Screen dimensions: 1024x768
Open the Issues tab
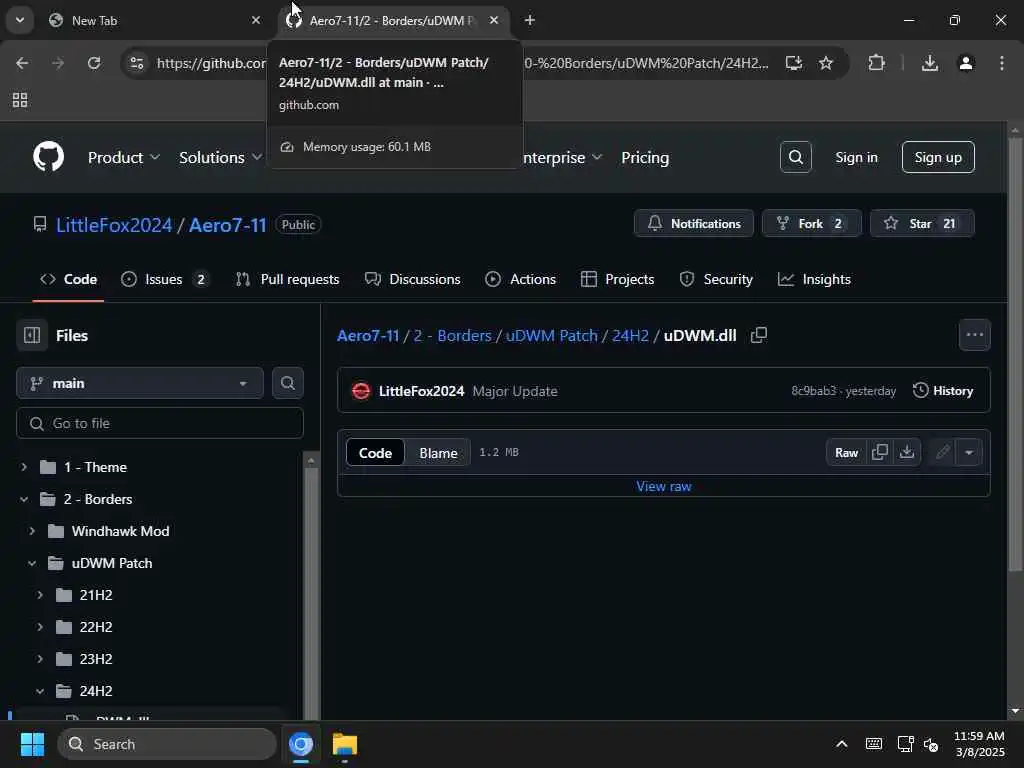(x=165, y=279)
